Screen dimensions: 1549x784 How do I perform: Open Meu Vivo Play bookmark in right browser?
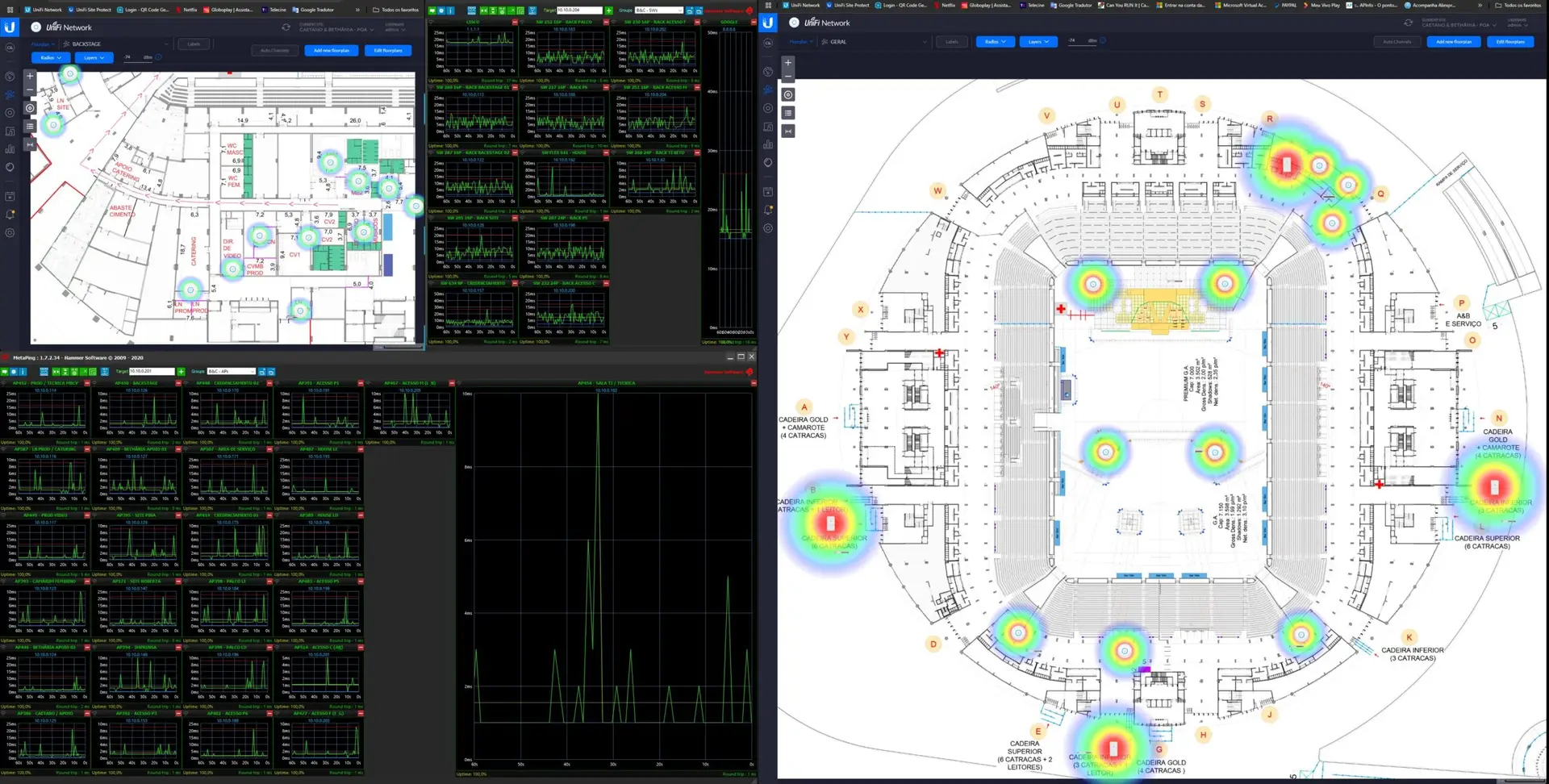(1321, 5)
